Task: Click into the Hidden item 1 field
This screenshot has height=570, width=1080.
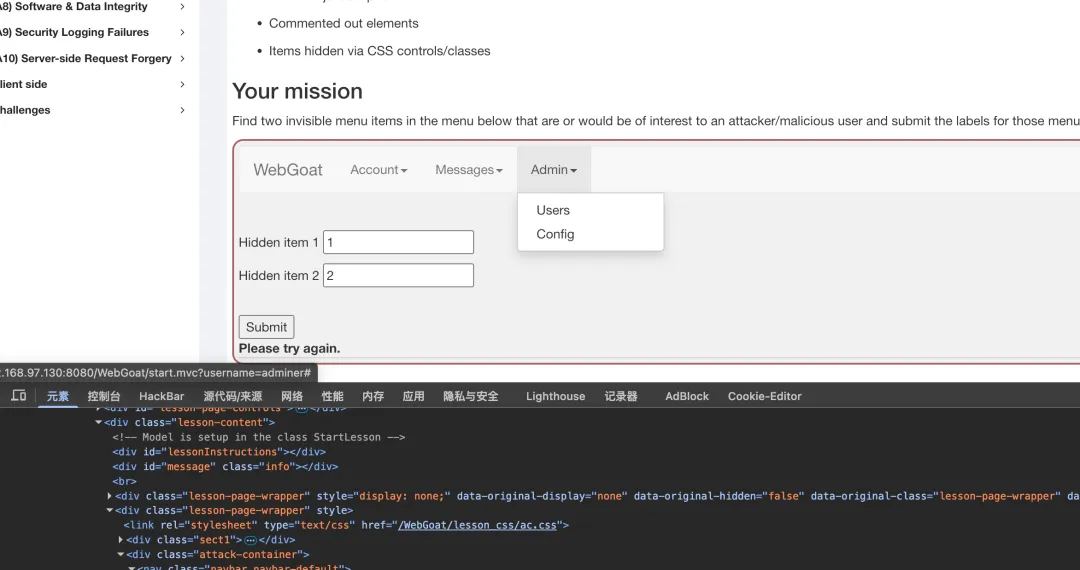Action: point(398,242)
